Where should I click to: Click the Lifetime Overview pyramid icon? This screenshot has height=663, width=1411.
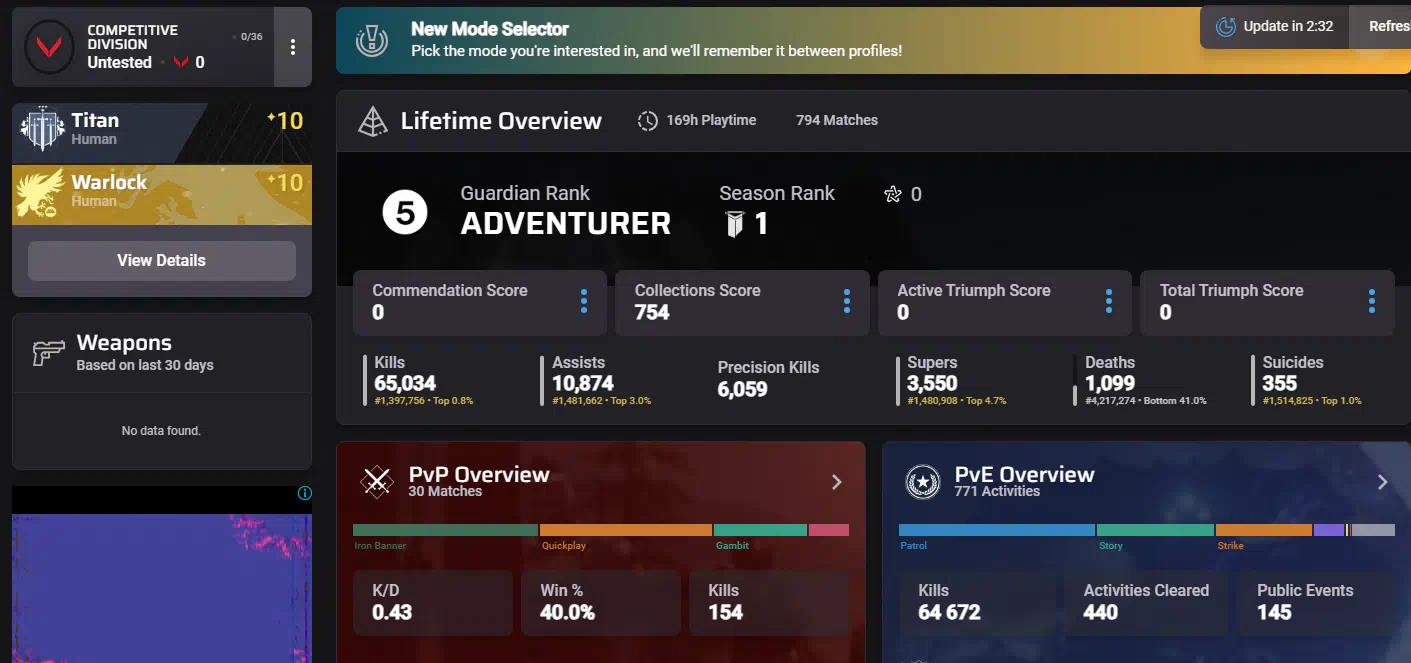click(x=373, y=122)
